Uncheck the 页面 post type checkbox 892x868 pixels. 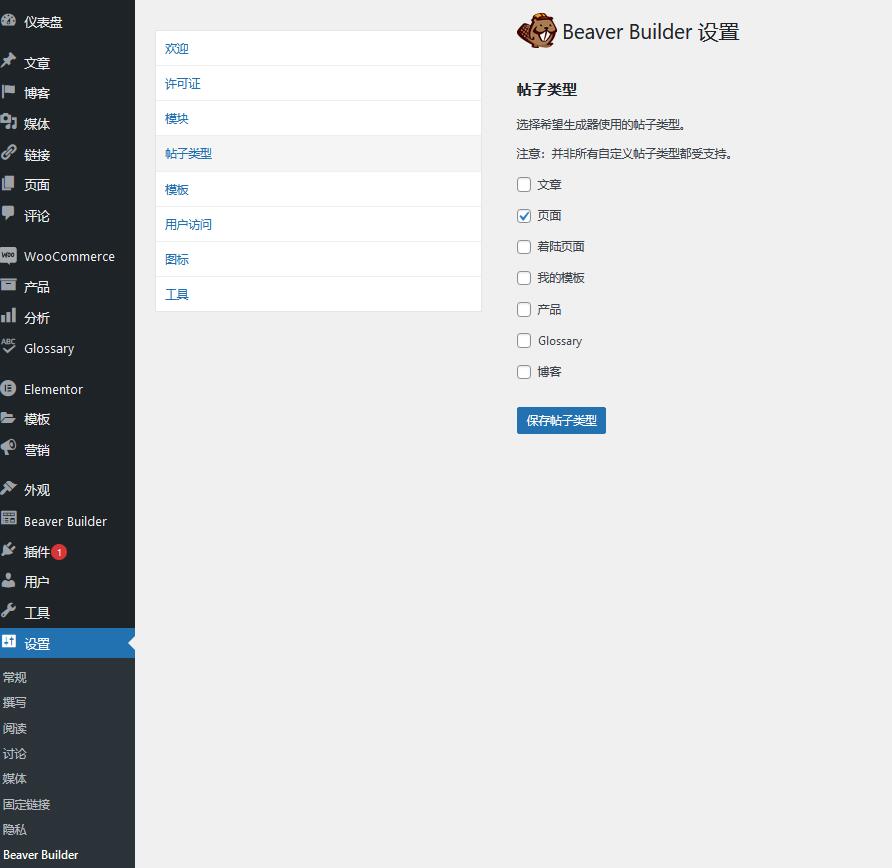524,216
